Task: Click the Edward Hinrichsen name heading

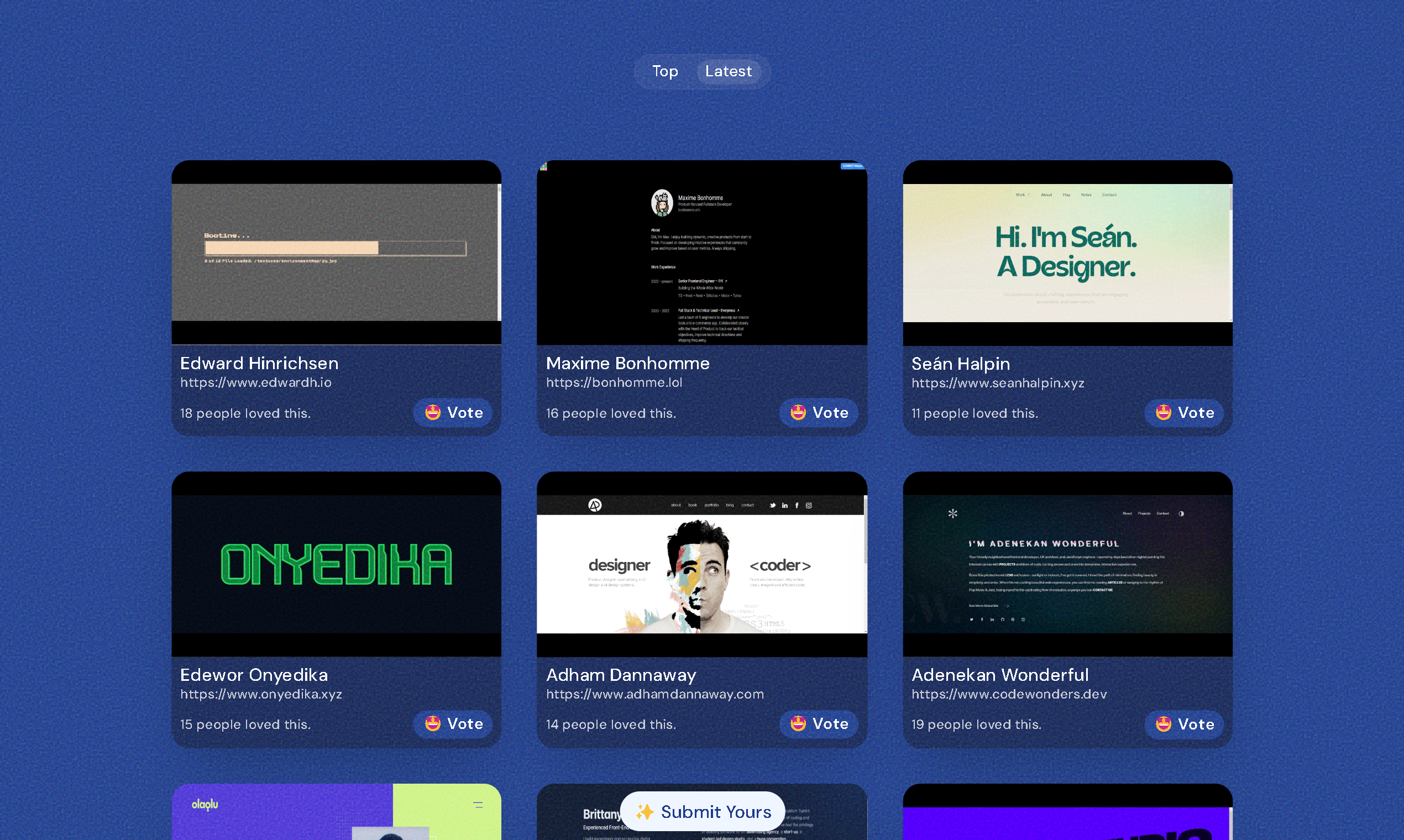Action: click(x=259, y=363)
